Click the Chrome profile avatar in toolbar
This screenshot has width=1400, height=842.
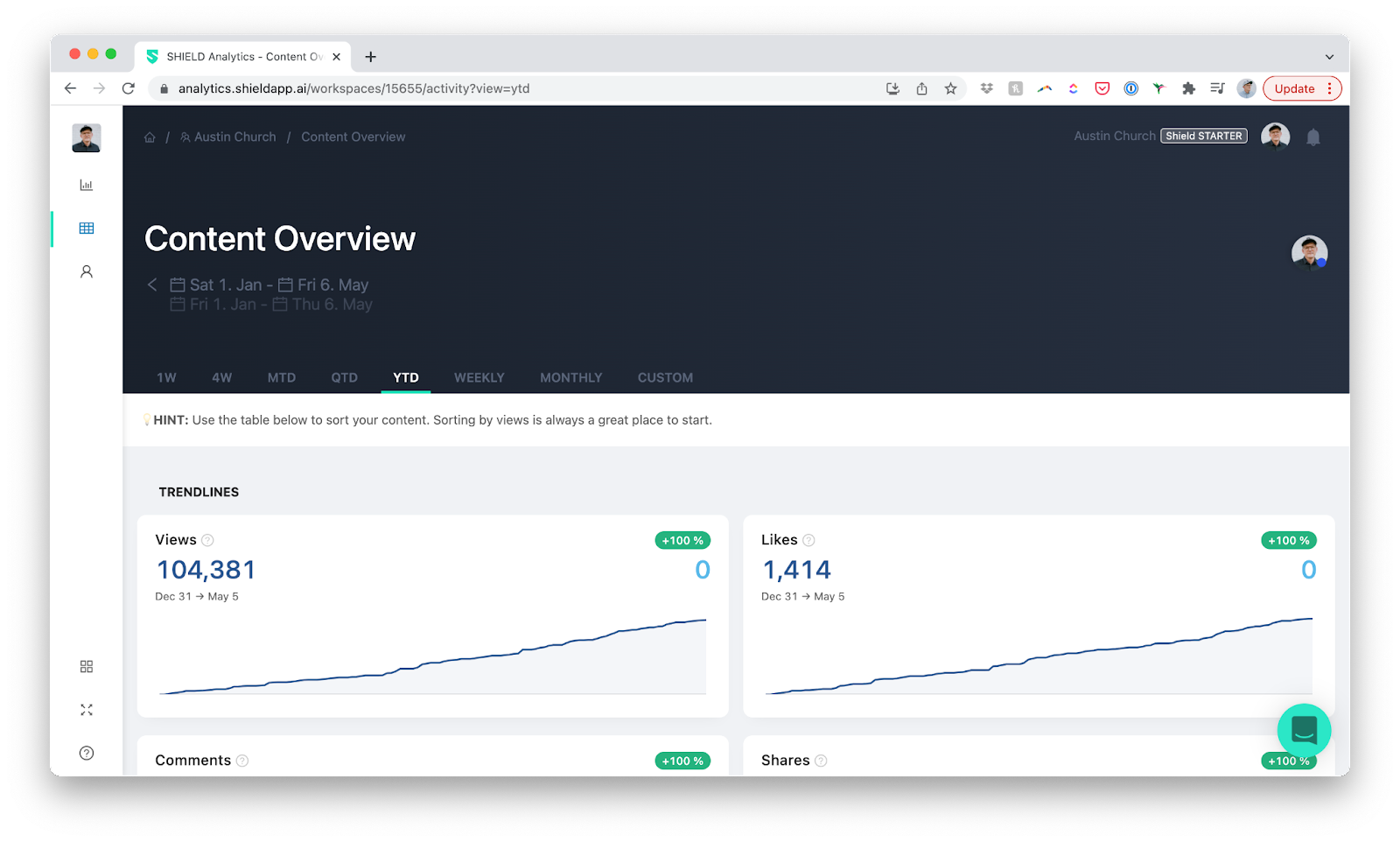1247,88
